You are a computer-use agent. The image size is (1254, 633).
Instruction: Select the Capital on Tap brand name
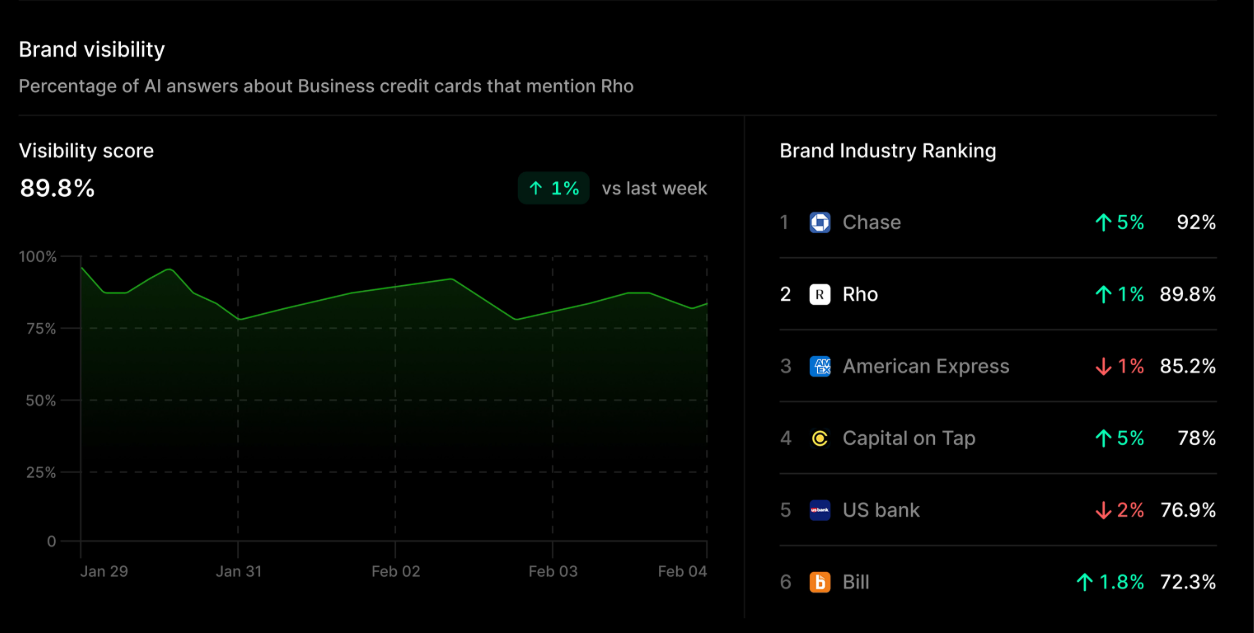click(x=908, y=439)
